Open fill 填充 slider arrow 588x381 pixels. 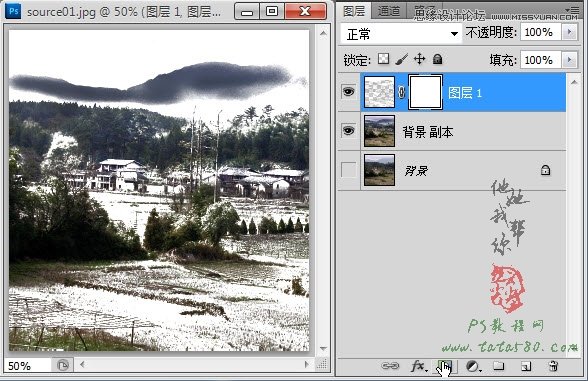pos(570,60)
